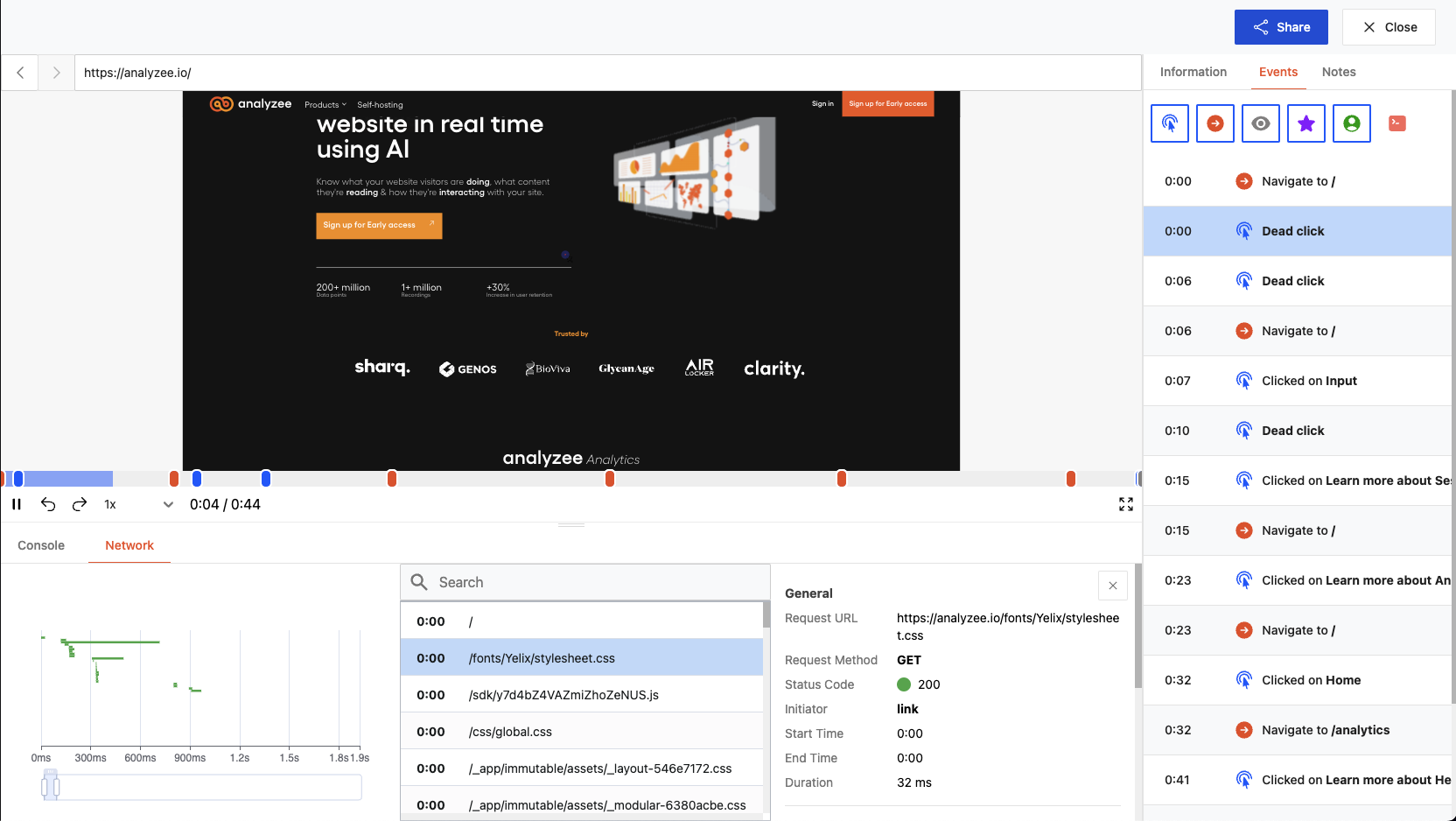Click the network waterfall range slider handle
Viewport: 1456px width, 821px height.
(51, 786)
